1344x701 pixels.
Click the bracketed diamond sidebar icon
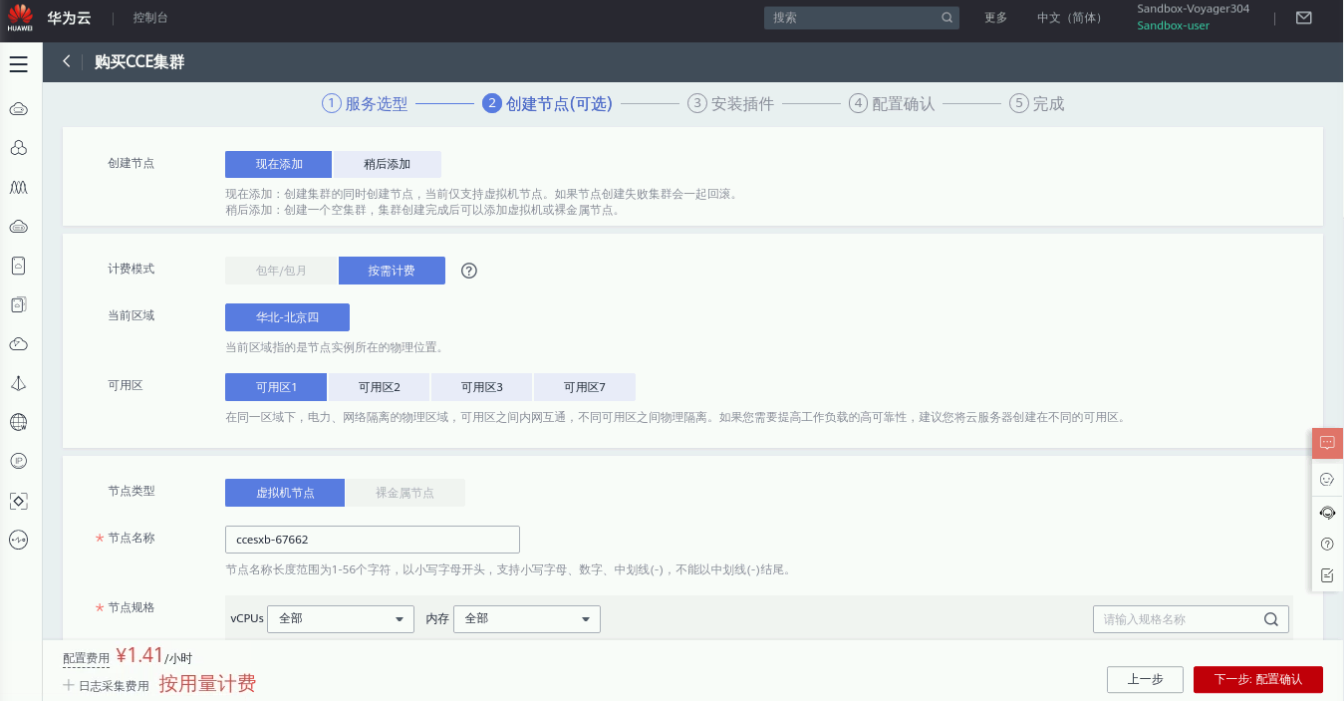[x=18, y=500]
